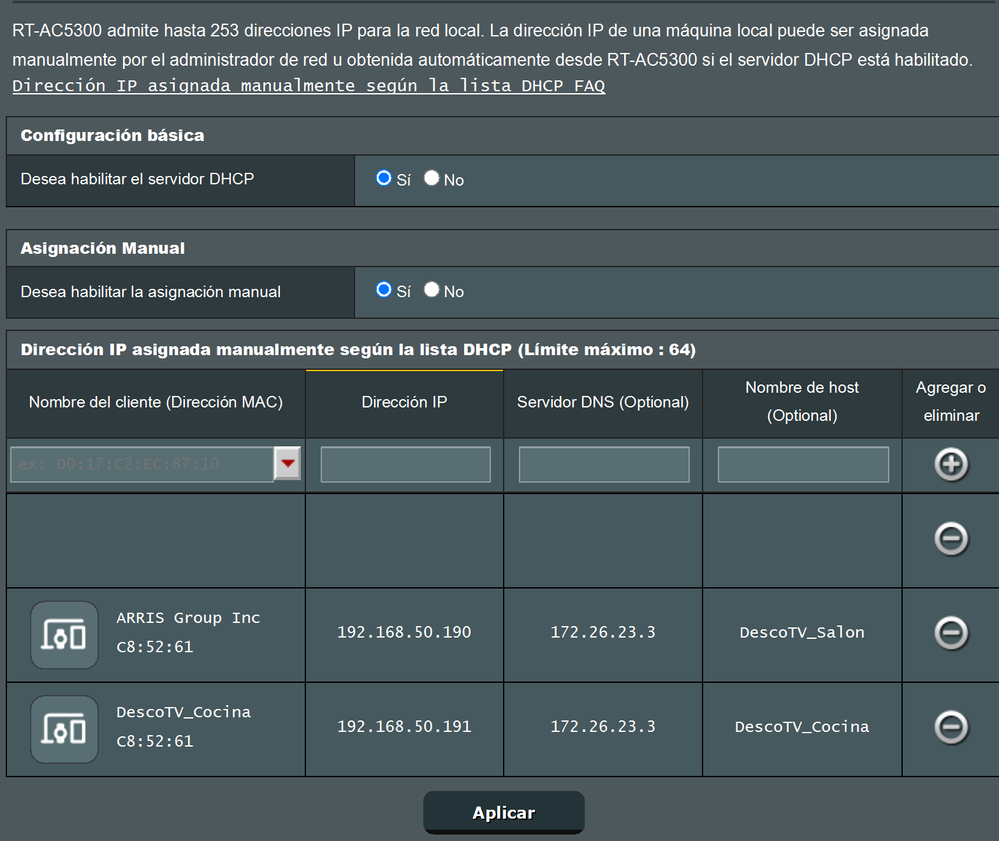The height and width of the screenshot is (841, 999).
Task: Disable manual assignment by selecting No
Action: [431, 291]
